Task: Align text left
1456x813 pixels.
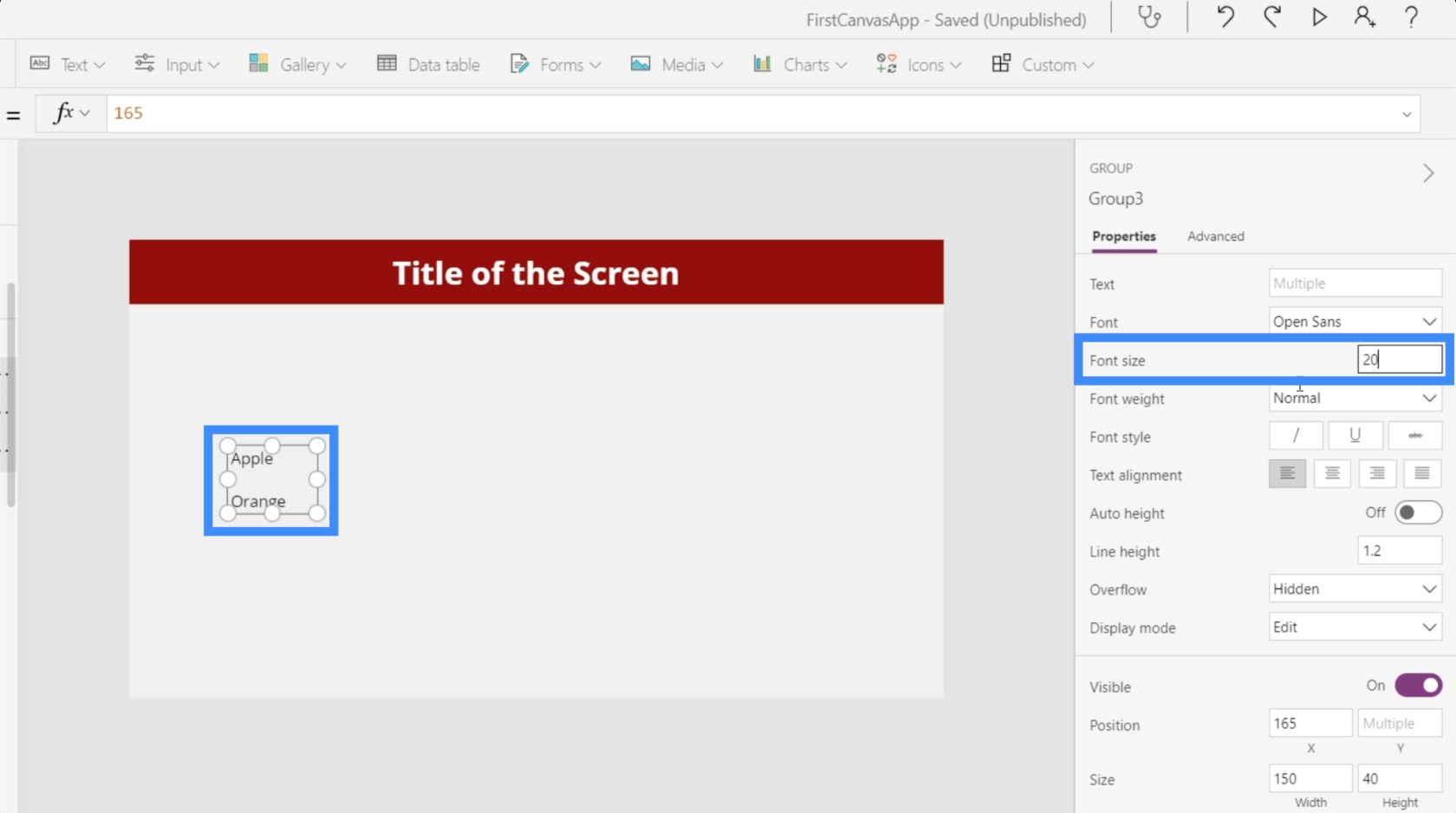Action: [x=1288, y=473]
